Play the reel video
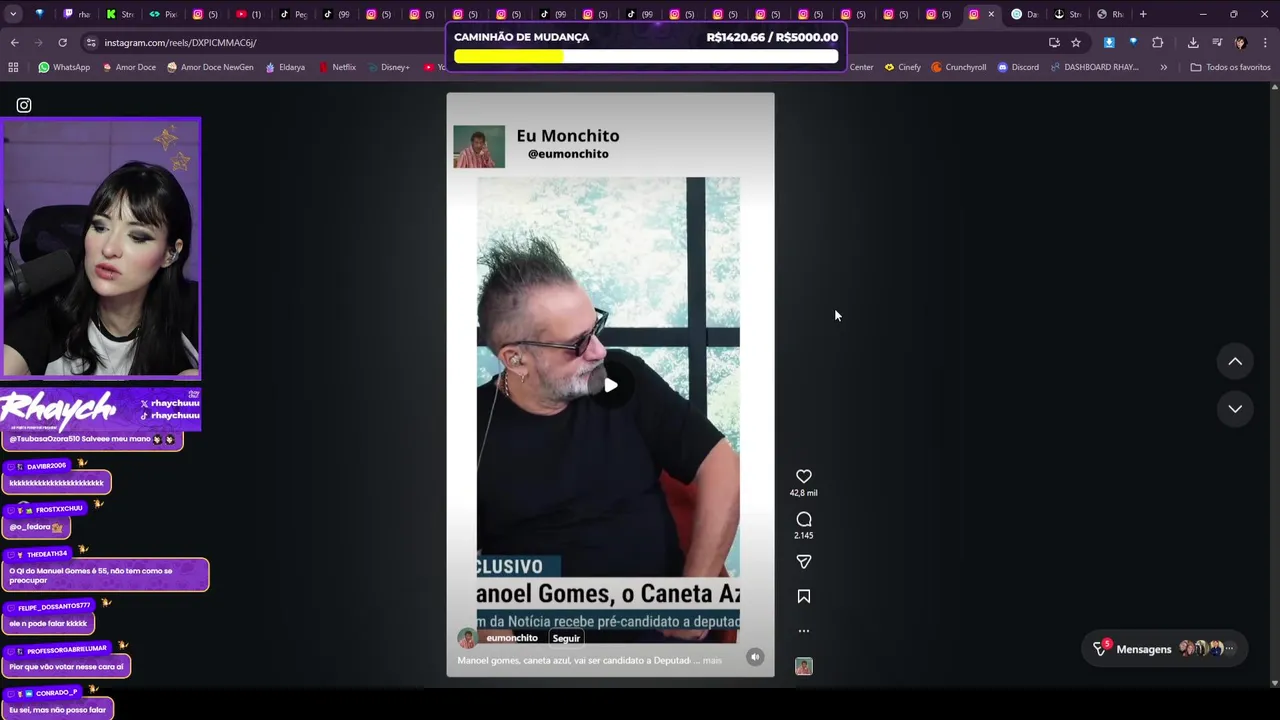 (610, 385)
